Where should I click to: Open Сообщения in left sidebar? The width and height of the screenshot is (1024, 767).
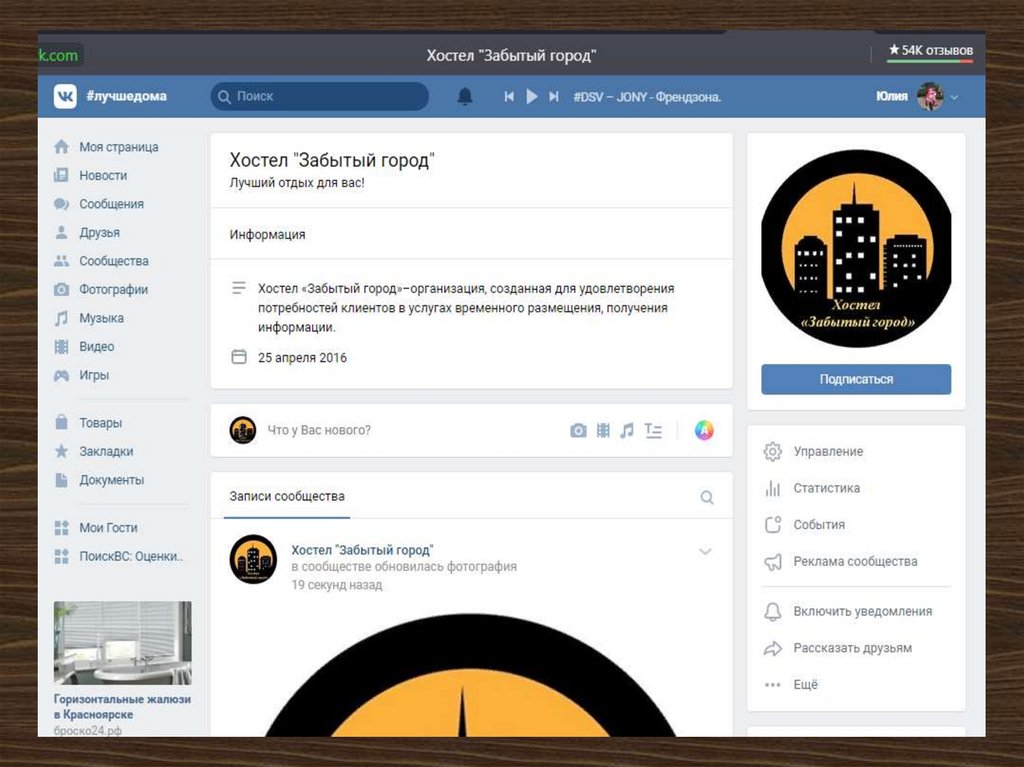pos(111,204)
